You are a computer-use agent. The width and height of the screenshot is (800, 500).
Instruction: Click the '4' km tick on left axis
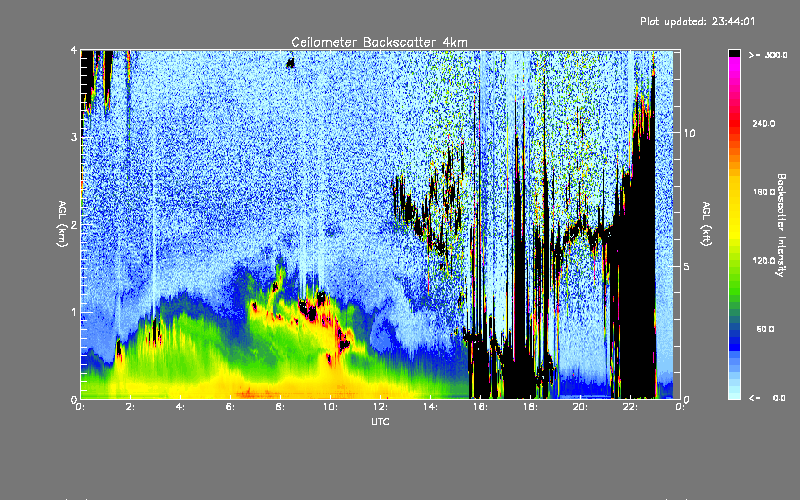74,50
